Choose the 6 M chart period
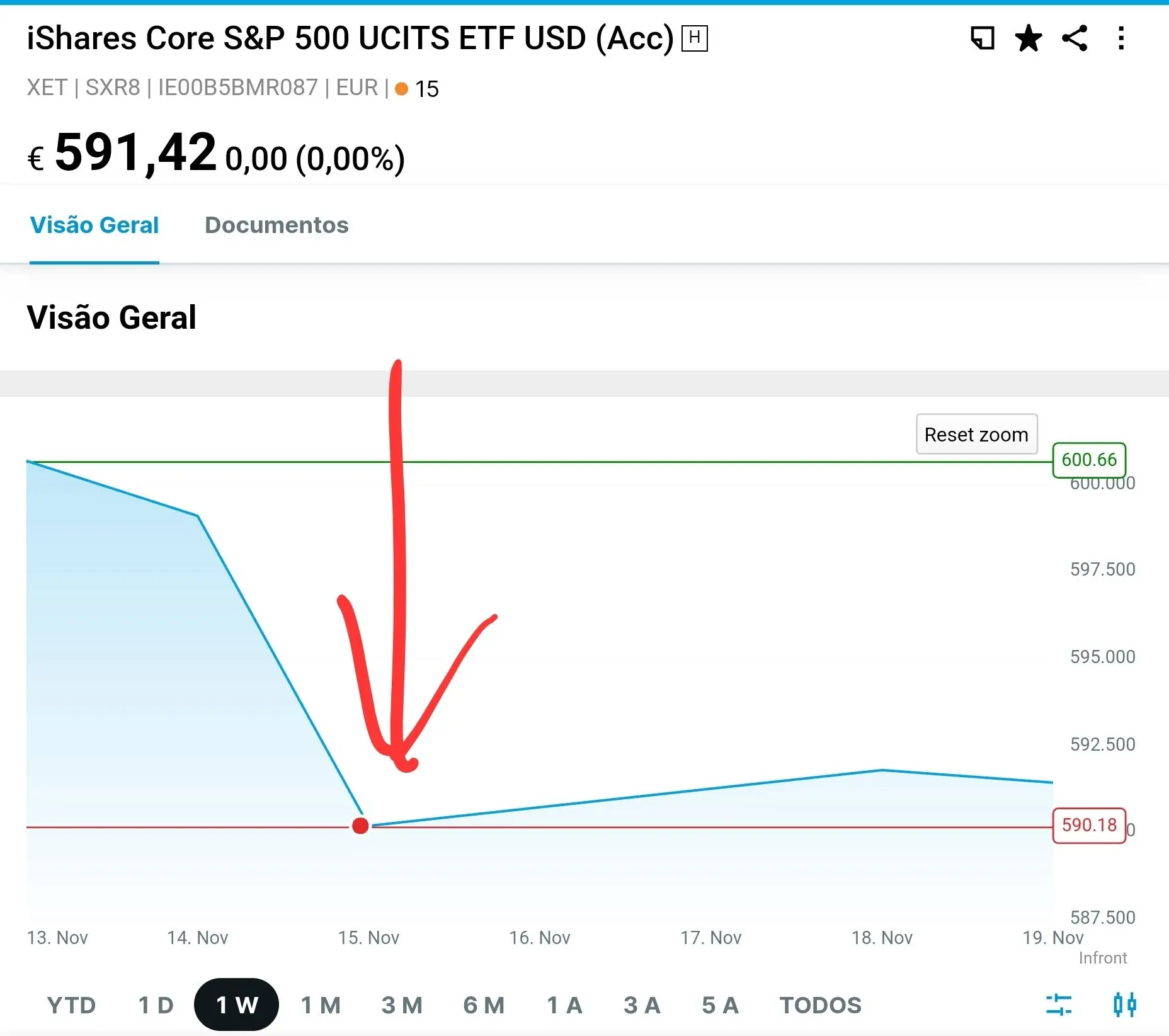This screenshot has height=1036, width=1169. (x=484, y=1005)
